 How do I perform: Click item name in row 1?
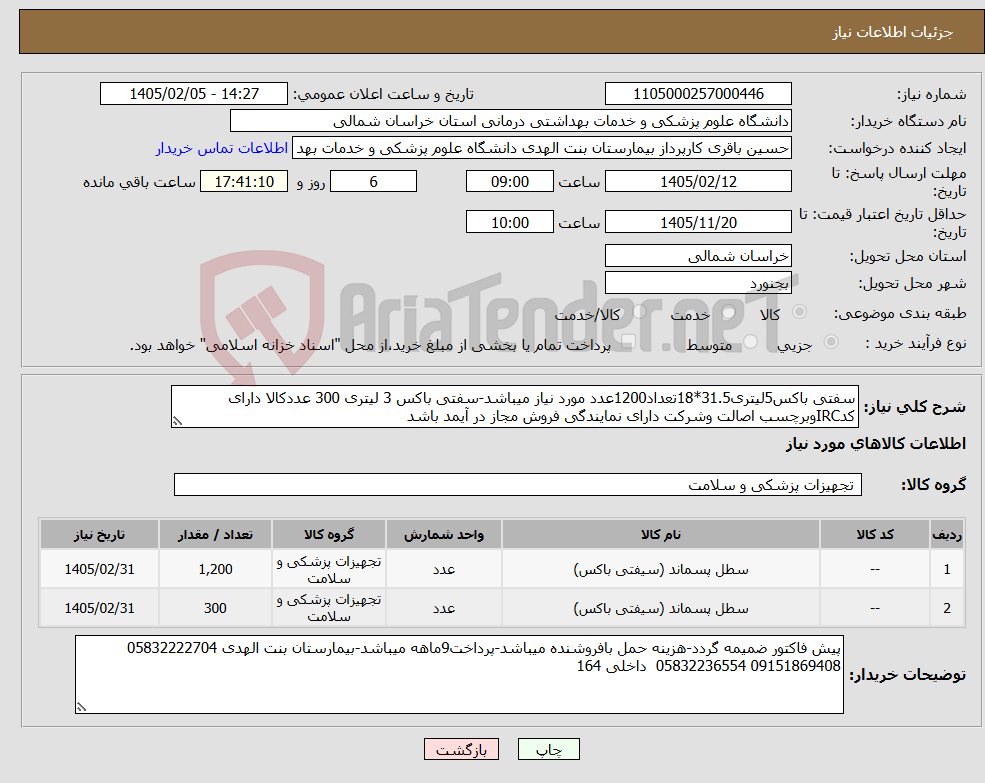[x=661, y=569]
